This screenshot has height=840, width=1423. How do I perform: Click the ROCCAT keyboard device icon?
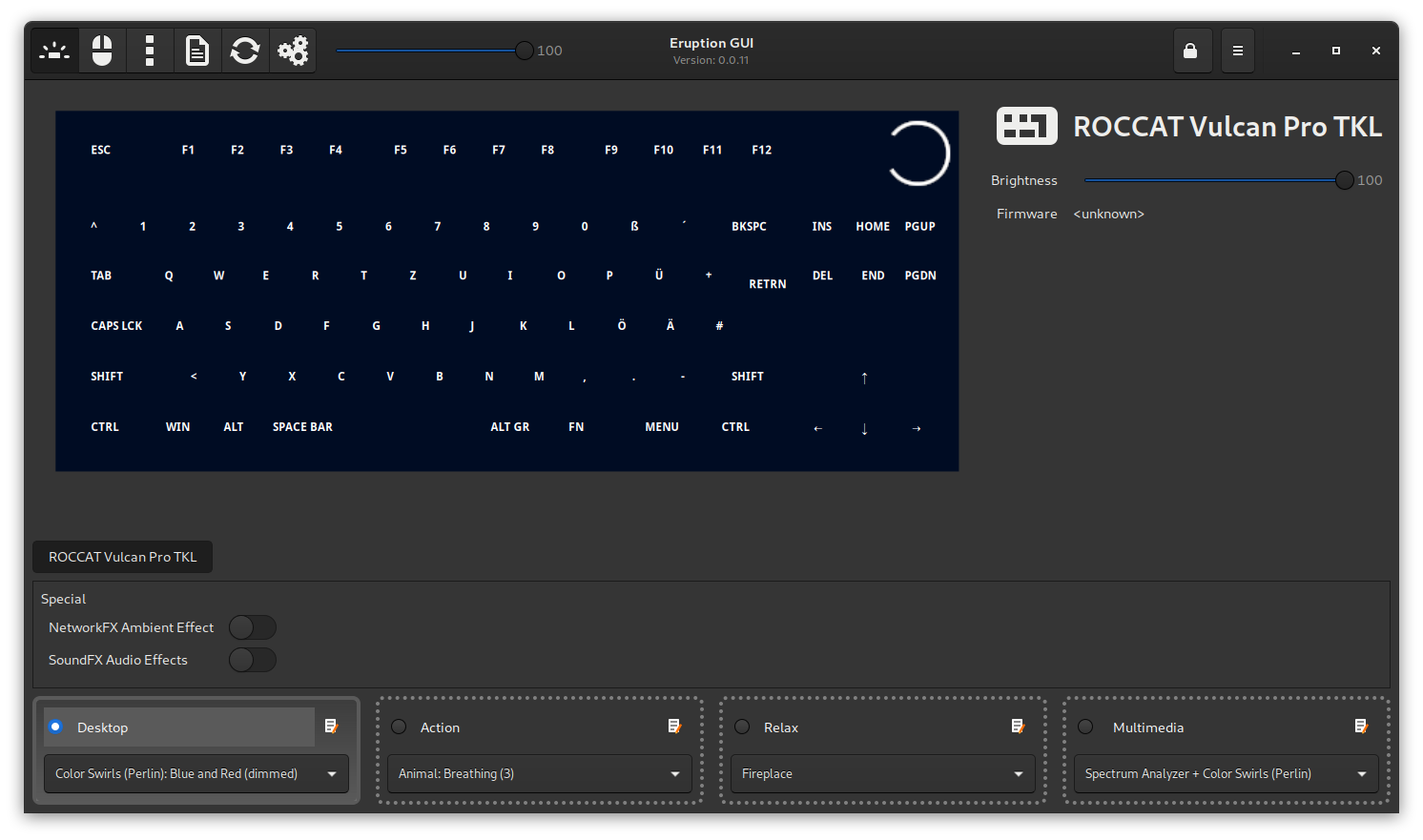[1027, 126]
